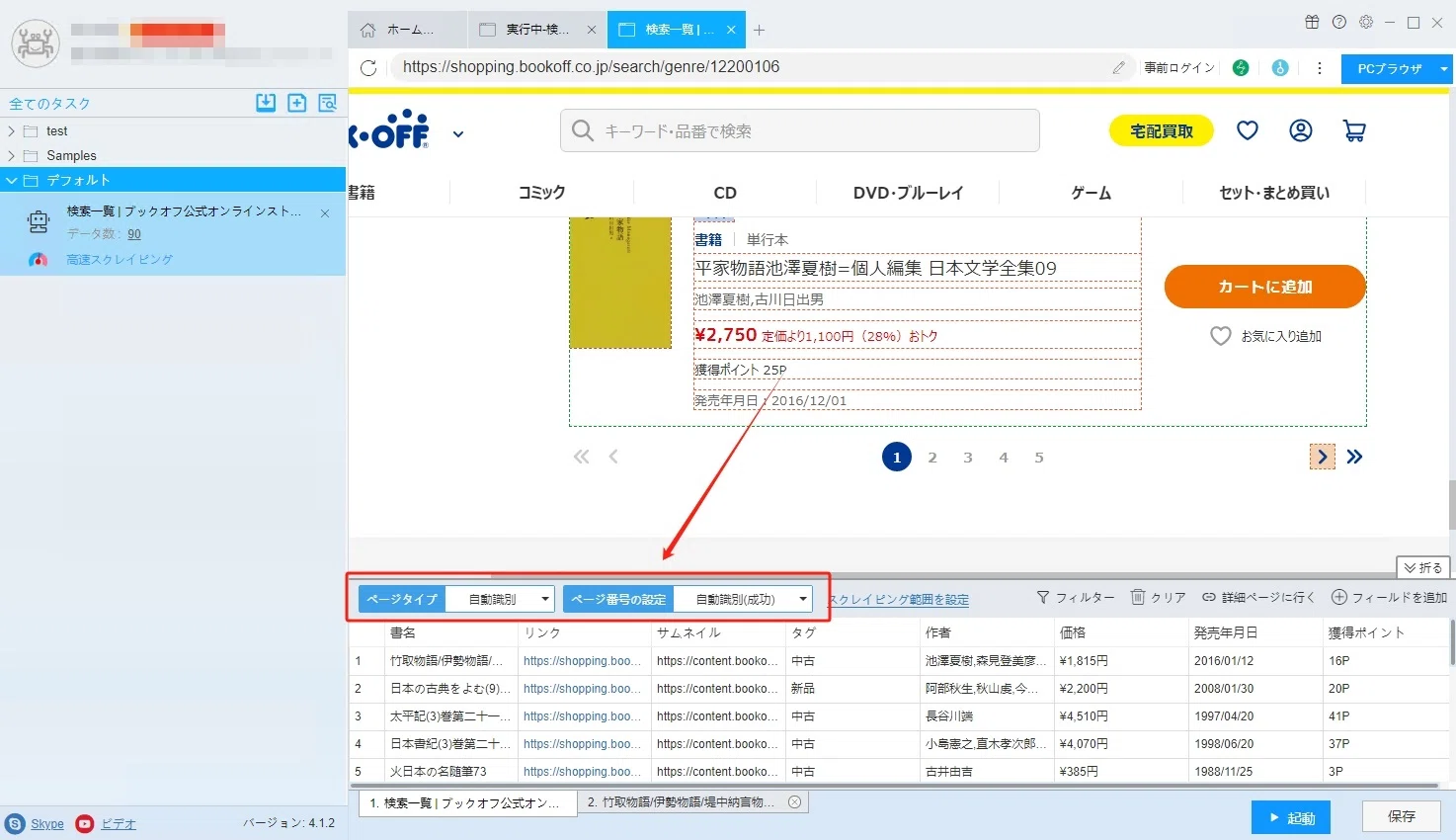Click the blue circular toolbar icon
Image resolution: width=1456 pixels, height=840 pixels.
point(1280,68)
